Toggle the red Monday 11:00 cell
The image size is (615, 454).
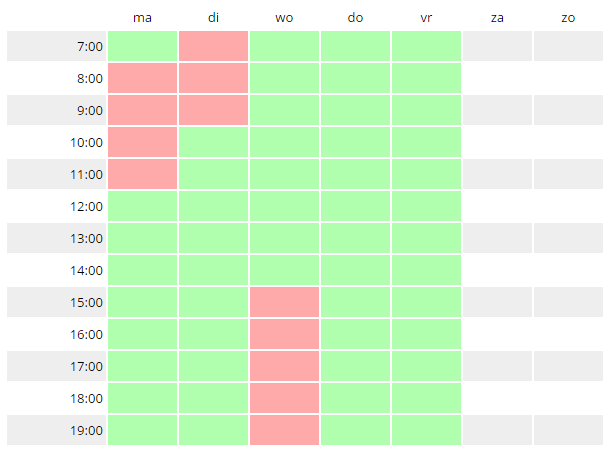(x=142, y=174)
